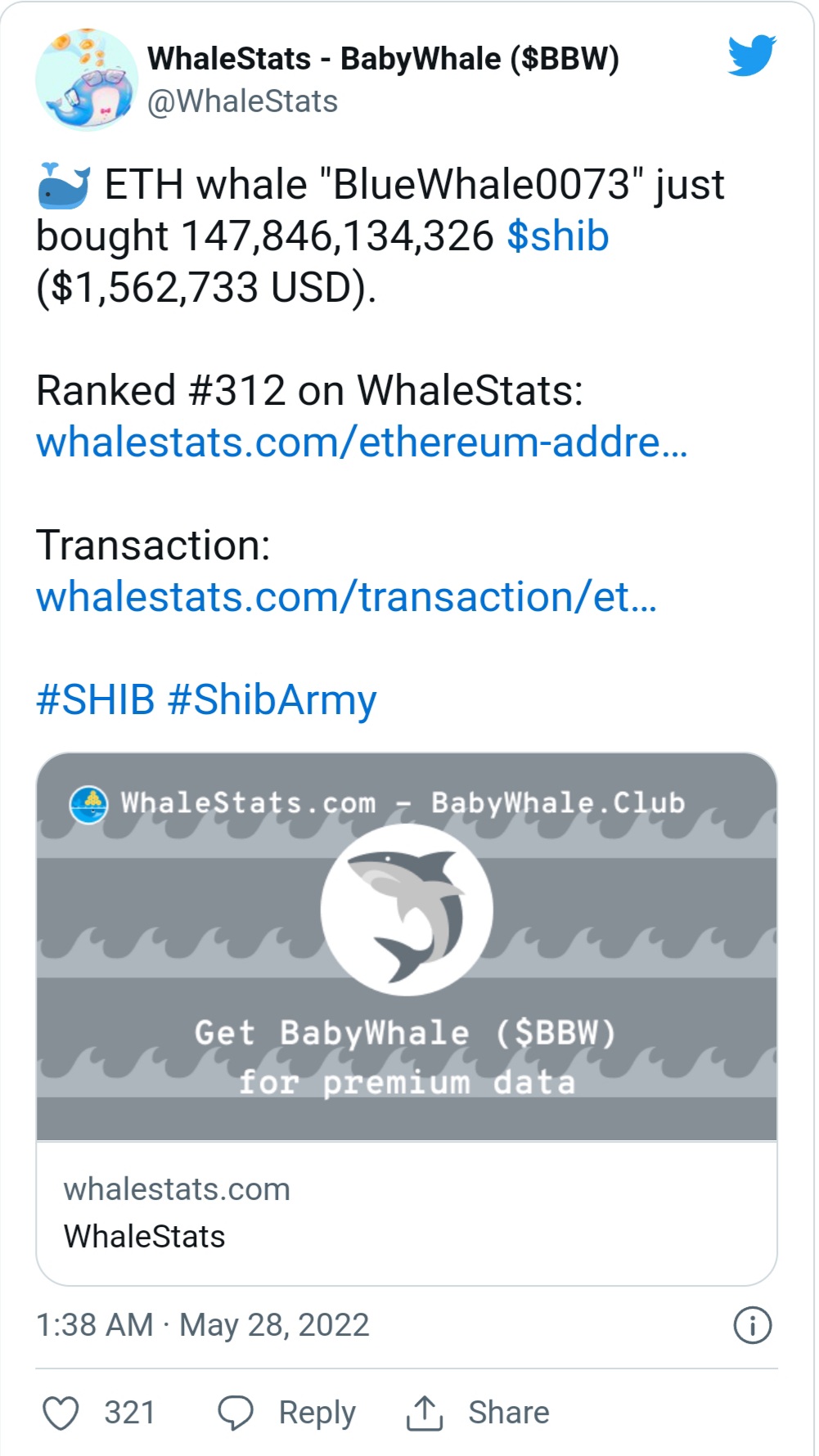Image resolution: width=819 pixels, height=1456 pixels.
Task: Click the Twitter bird logo
Action: coord(751,56)
